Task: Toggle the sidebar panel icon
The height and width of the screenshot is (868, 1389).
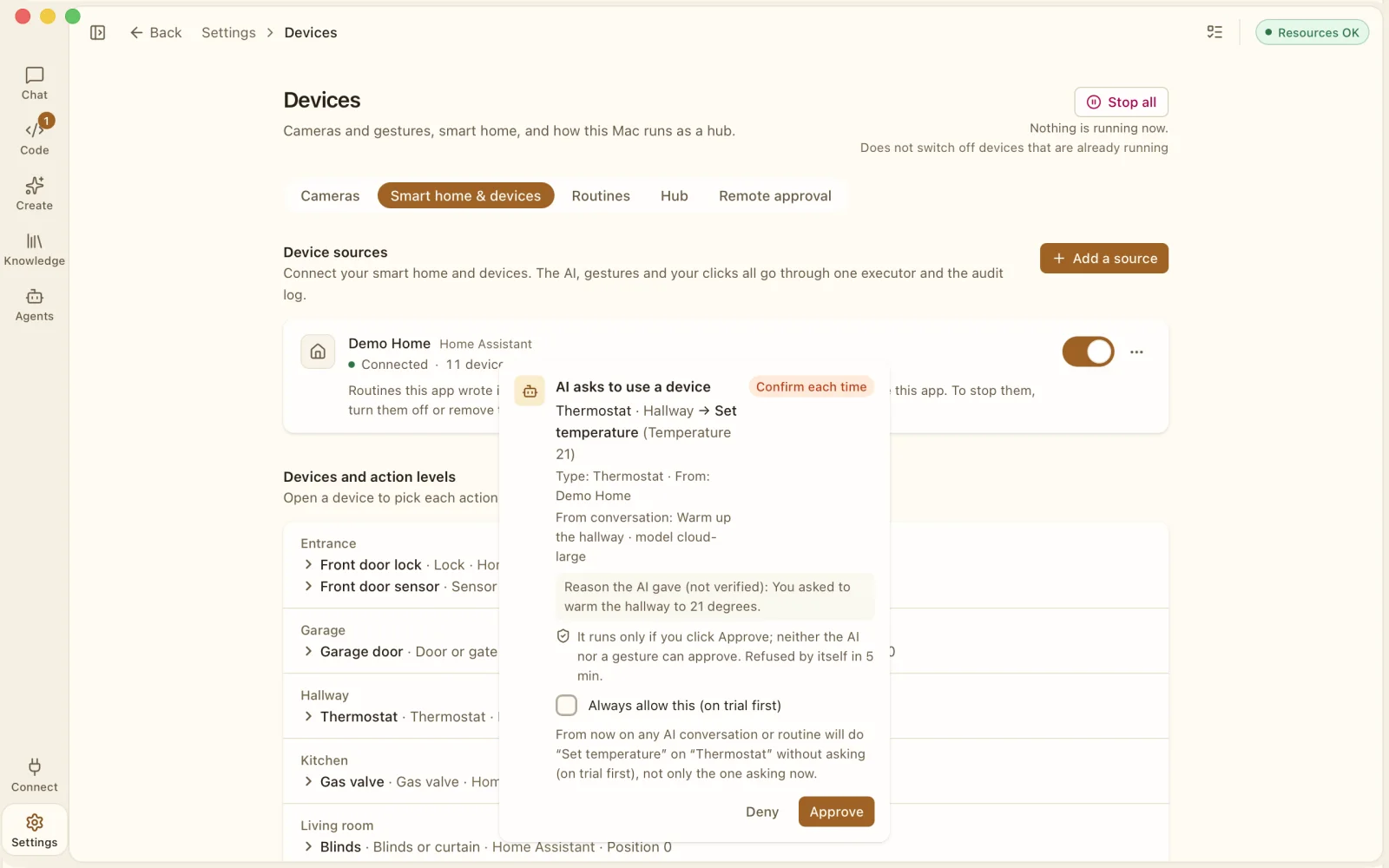Action: pos(98,33)
